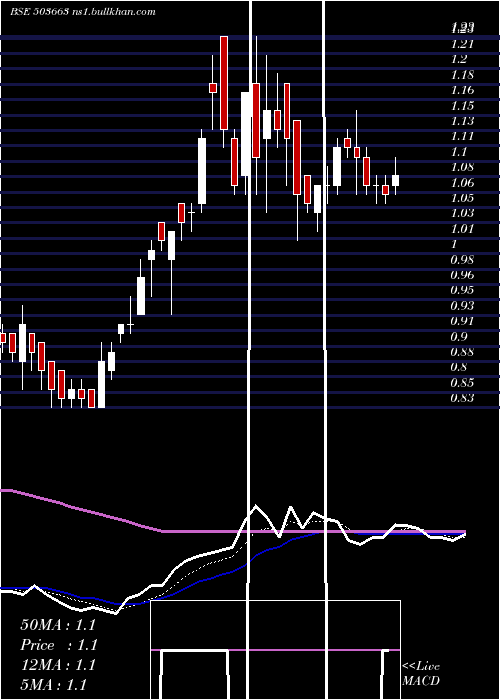Click the tallest red candle reaching 1.21
This screenshot has height=700, width=500.
(x=224, y=83)
